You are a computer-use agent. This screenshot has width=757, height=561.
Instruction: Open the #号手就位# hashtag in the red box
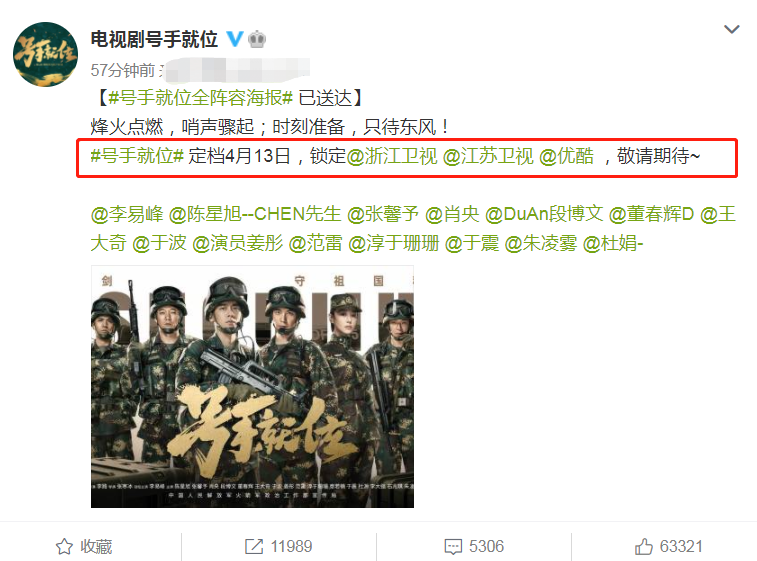[x=137, y=156]
